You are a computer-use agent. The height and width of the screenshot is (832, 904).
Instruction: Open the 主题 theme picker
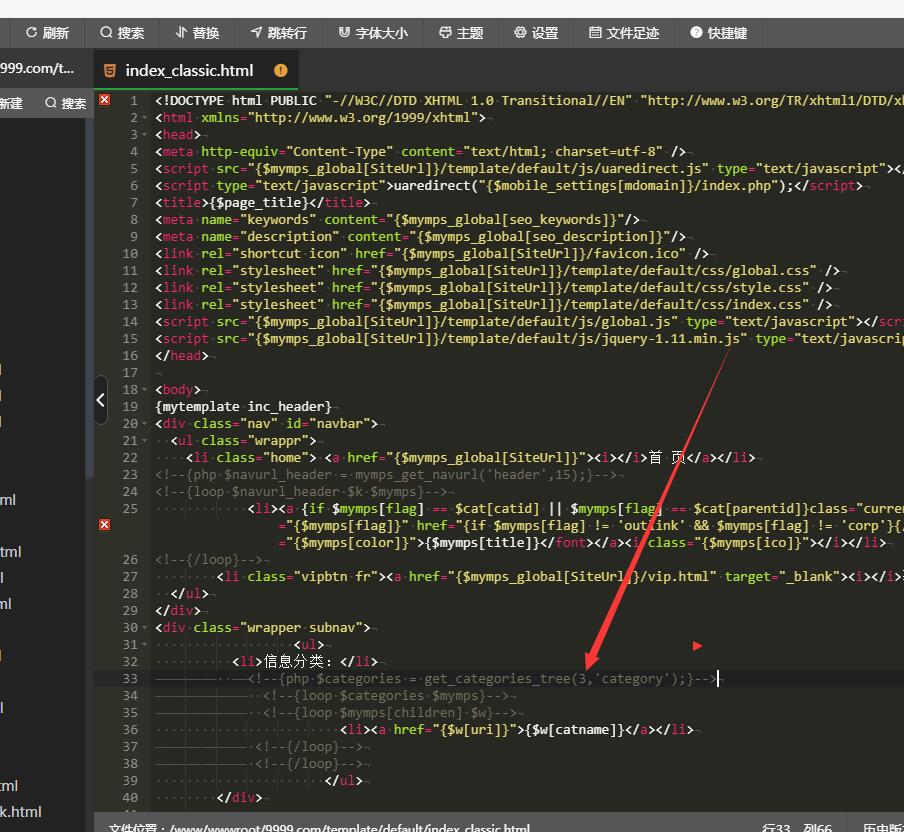pos(461,33)
